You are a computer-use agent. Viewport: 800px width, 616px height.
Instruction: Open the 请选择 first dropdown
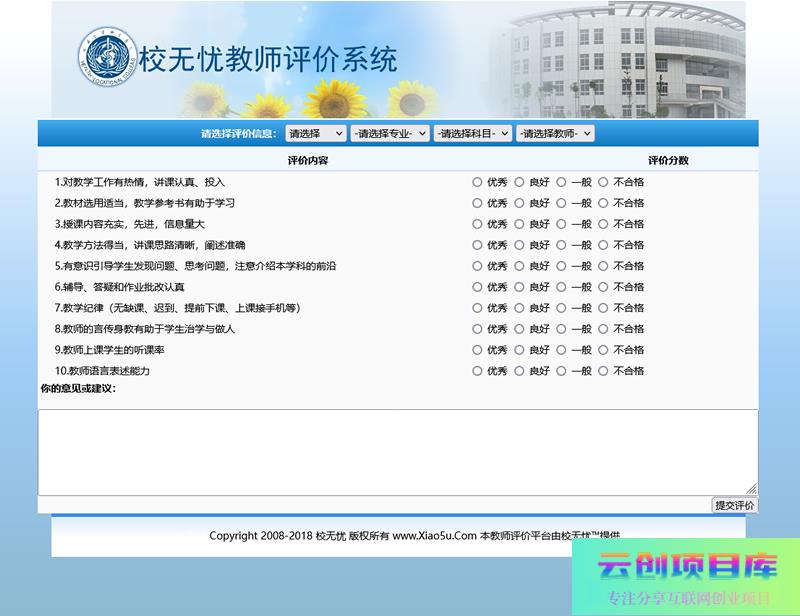[x=315, y=133]
